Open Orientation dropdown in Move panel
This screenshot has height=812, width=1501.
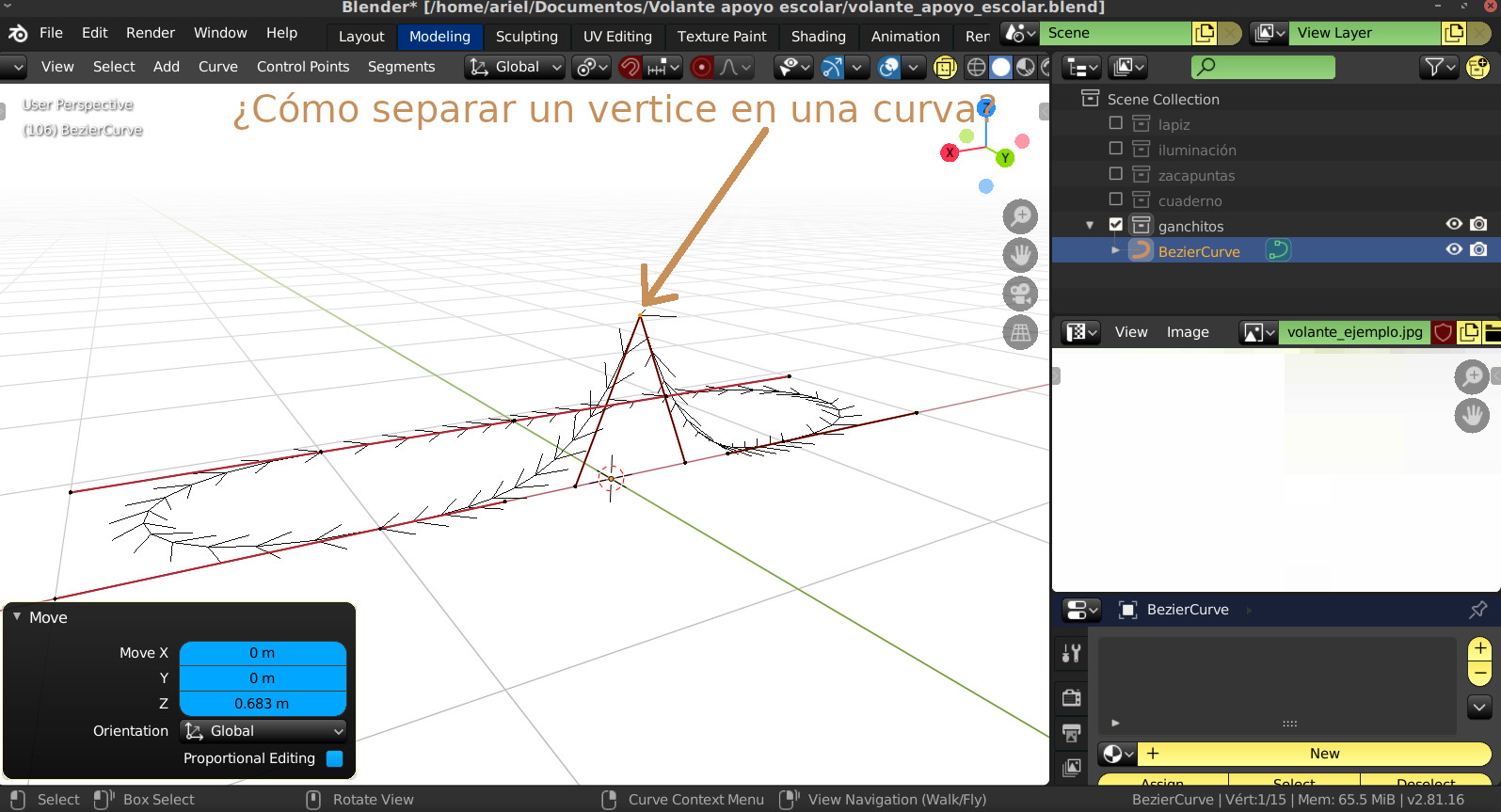coord(263,731)
